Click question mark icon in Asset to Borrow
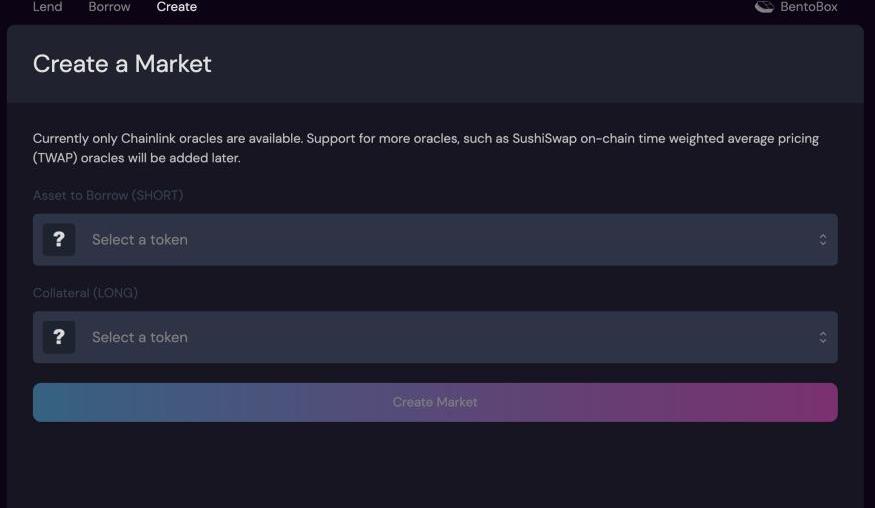 coord(59,239)
